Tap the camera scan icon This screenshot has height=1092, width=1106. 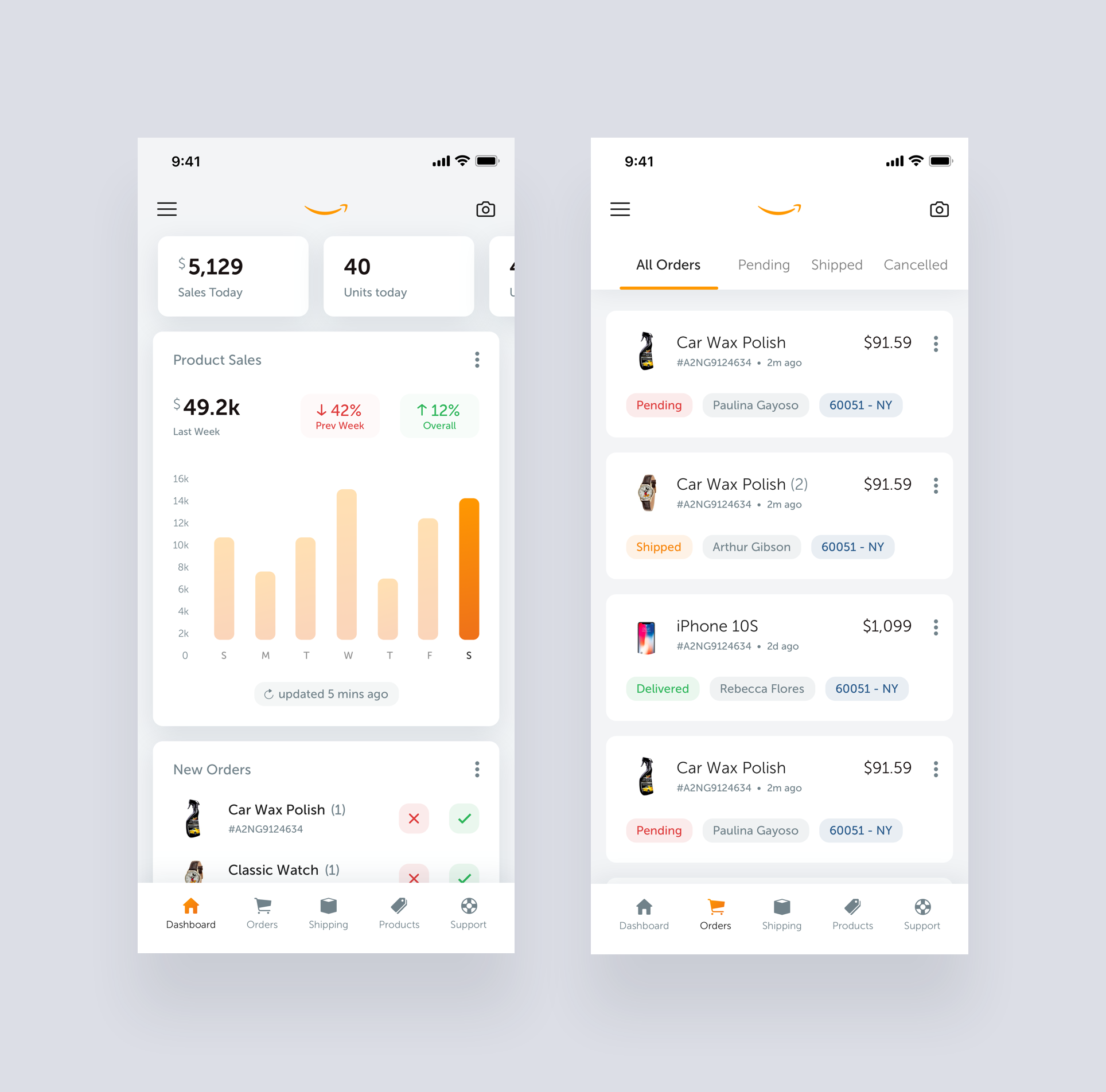coord(486,209)
